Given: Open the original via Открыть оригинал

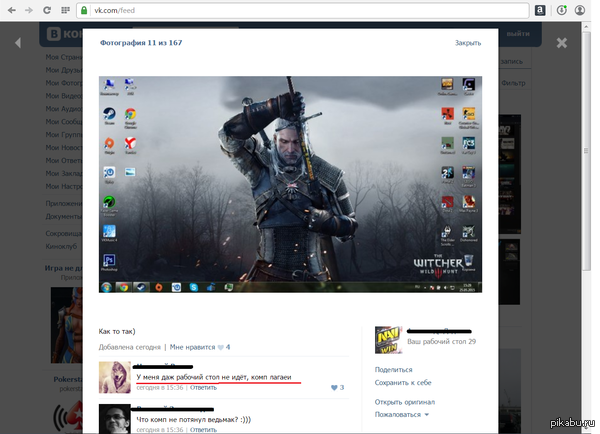Looking at the screenshot, I should coord(405,401).
